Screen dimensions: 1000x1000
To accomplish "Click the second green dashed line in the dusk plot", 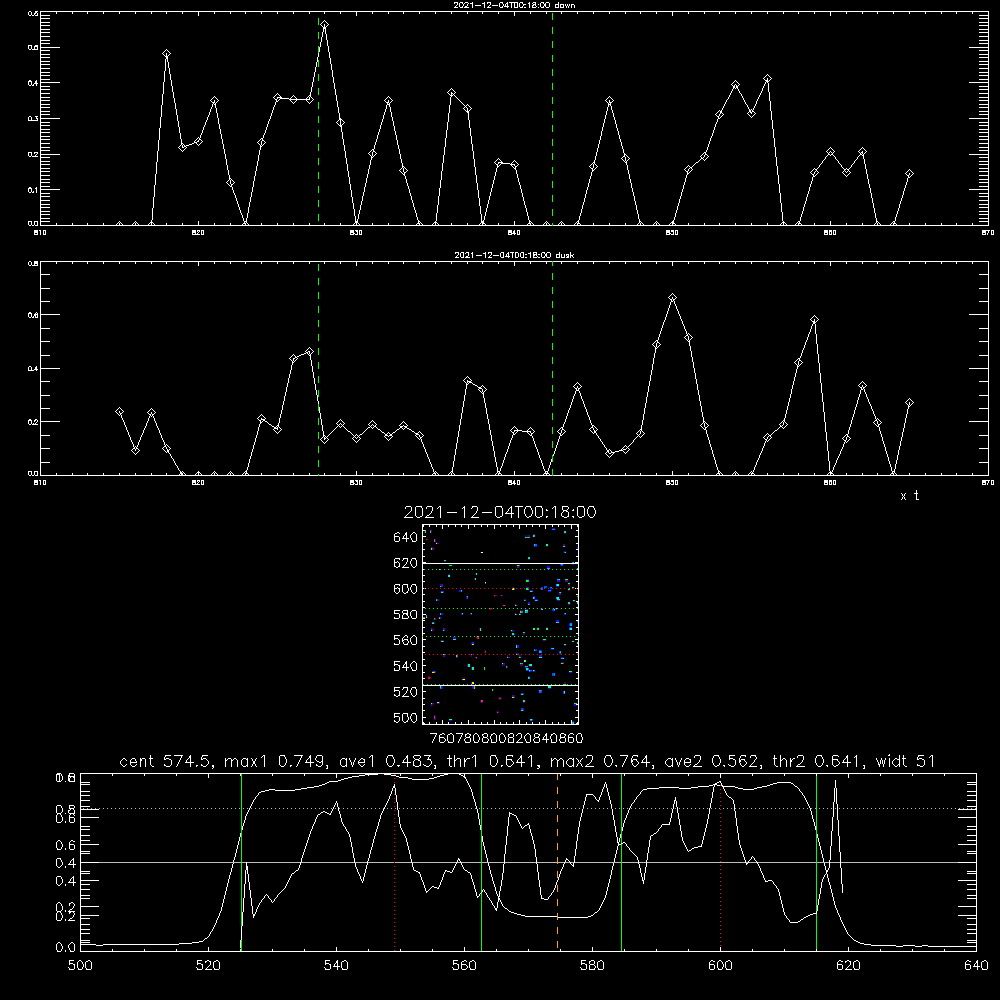I will click(552, 369).
